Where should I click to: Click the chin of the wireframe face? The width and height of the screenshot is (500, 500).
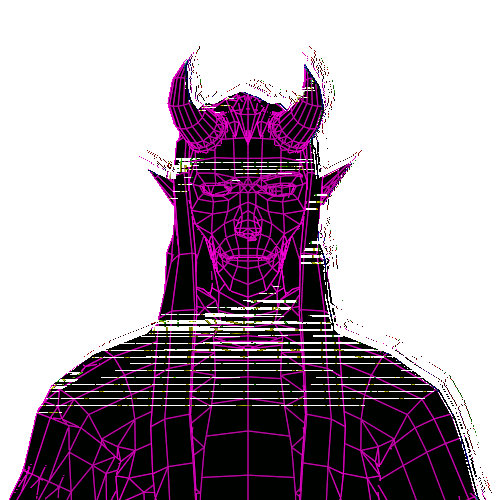(248, 282)
